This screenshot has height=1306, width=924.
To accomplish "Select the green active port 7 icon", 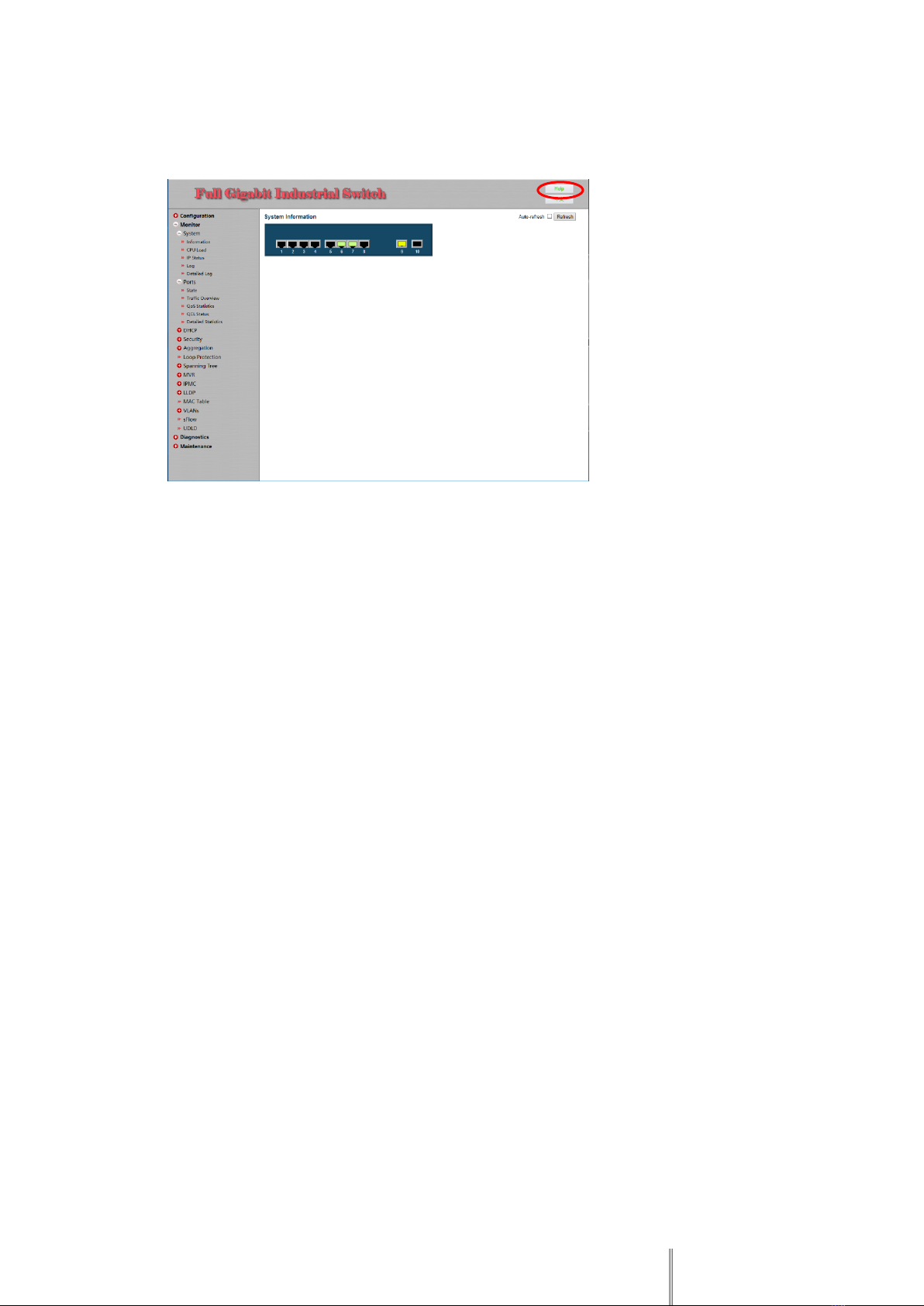I will click(353, 244).
